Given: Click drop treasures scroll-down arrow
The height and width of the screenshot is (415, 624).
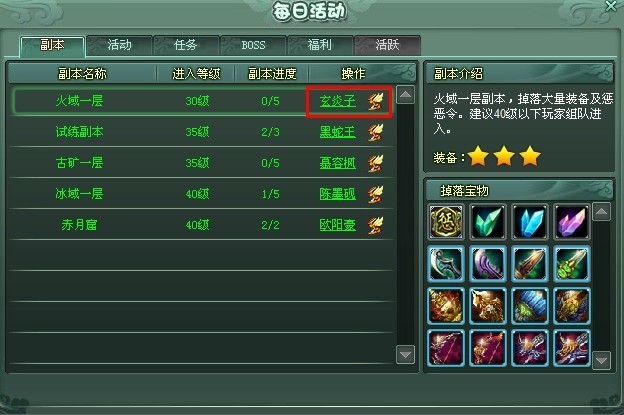Looking at the screenshot, I should point(601,360).
